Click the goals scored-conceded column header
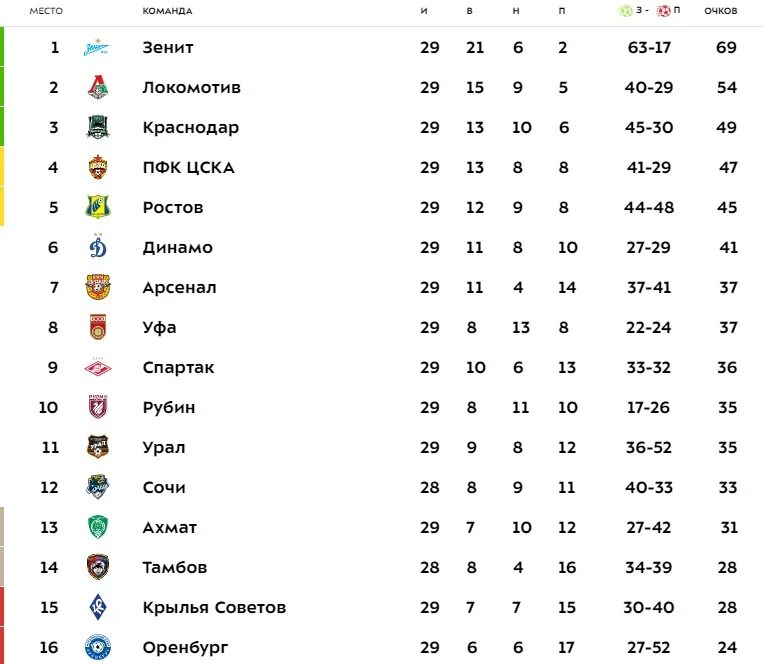The image size is (763, 664). (649, 10)
